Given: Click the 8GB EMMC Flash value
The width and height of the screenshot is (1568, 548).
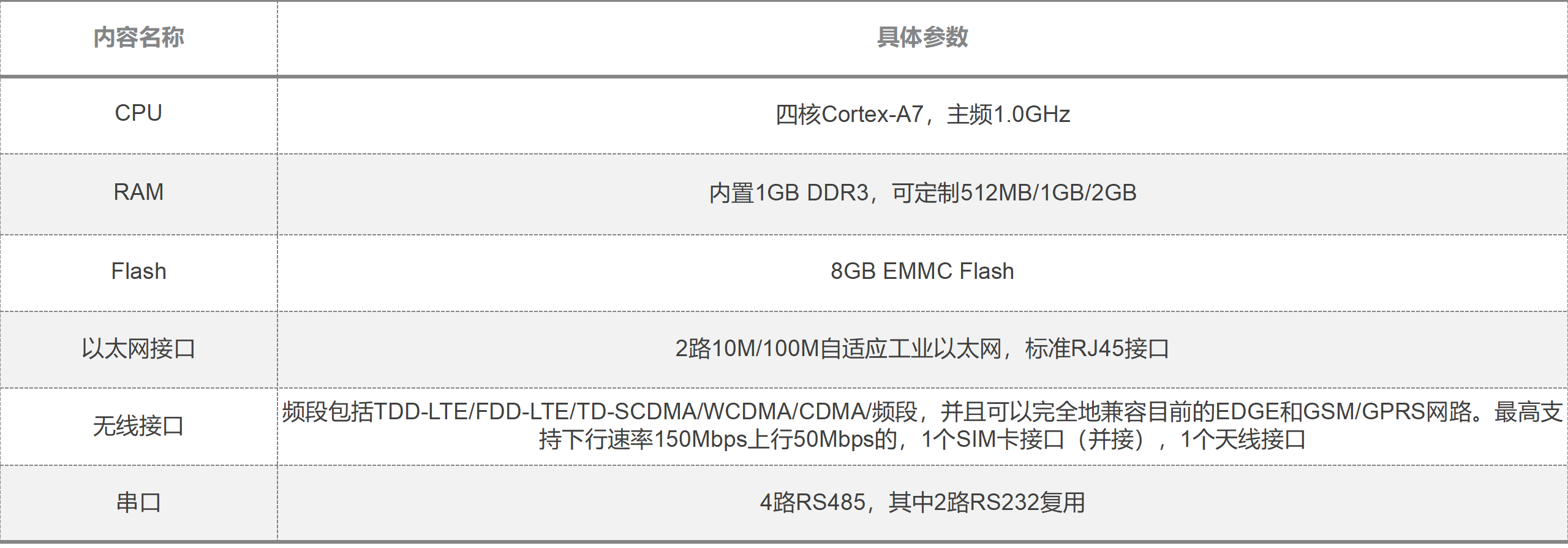Looking at the screenshot, I should [922, 272].
